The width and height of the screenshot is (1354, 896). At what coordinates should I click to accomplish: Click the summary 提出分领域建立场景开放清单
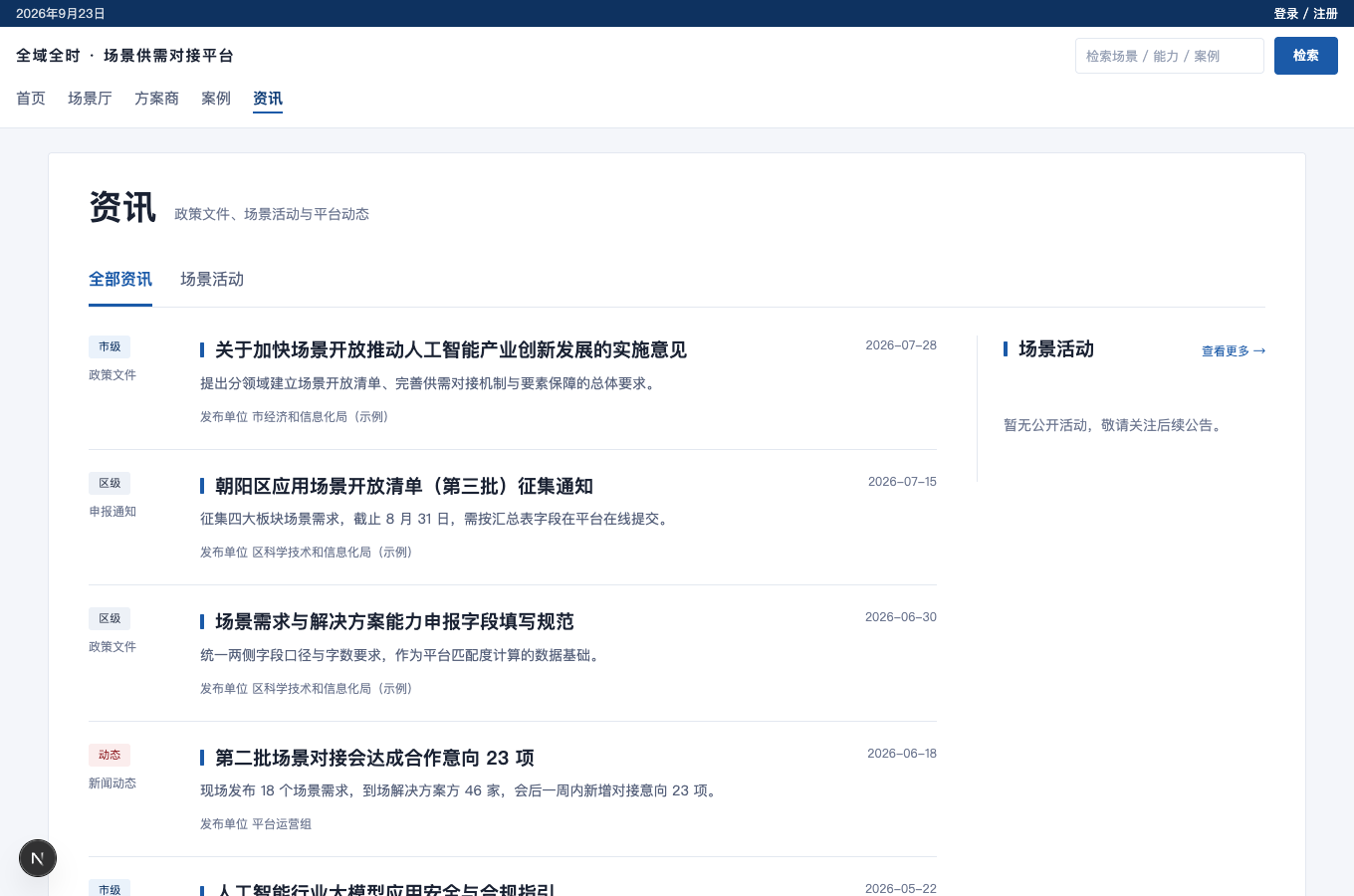430,383
